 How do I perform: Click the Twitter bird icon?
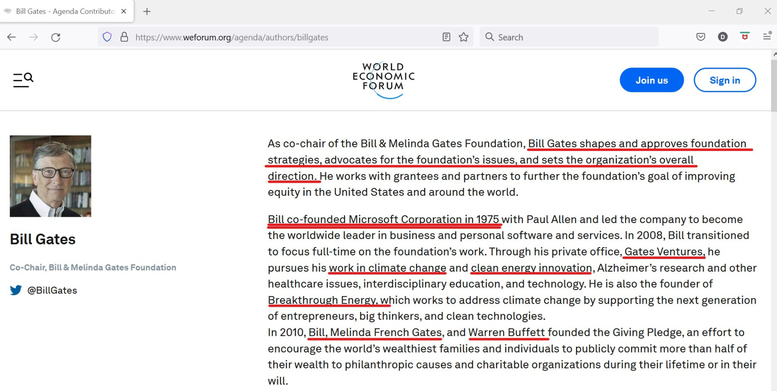16,290
